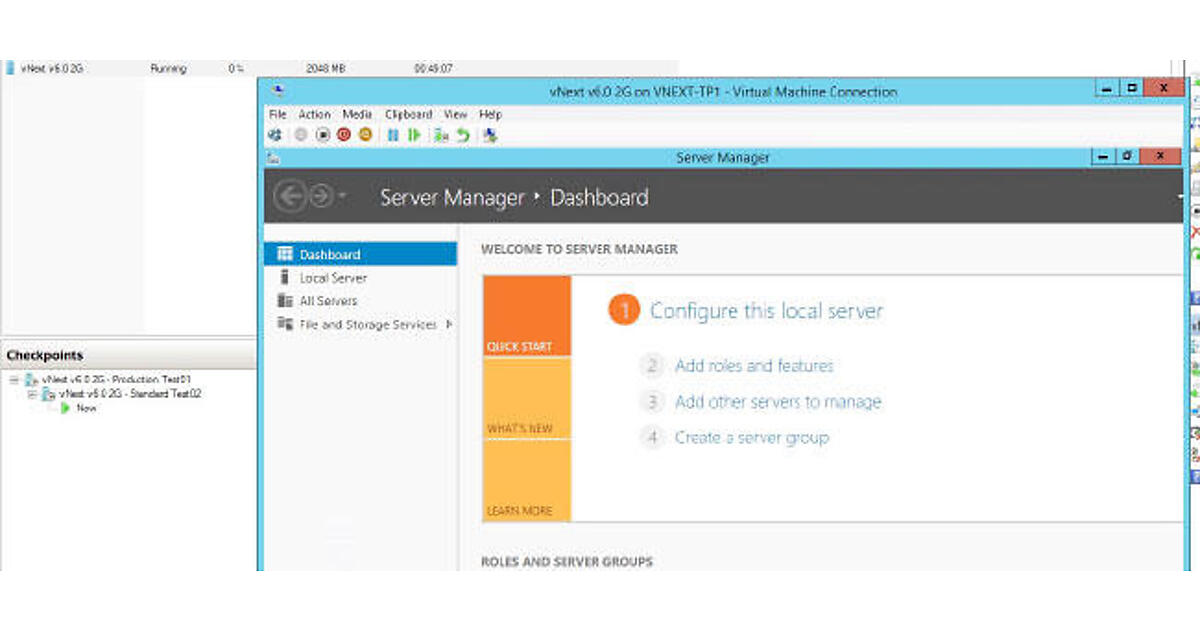Reset the virtual machine with green icon
Screen dimensions: 1200x630
[x=414, y=135]
